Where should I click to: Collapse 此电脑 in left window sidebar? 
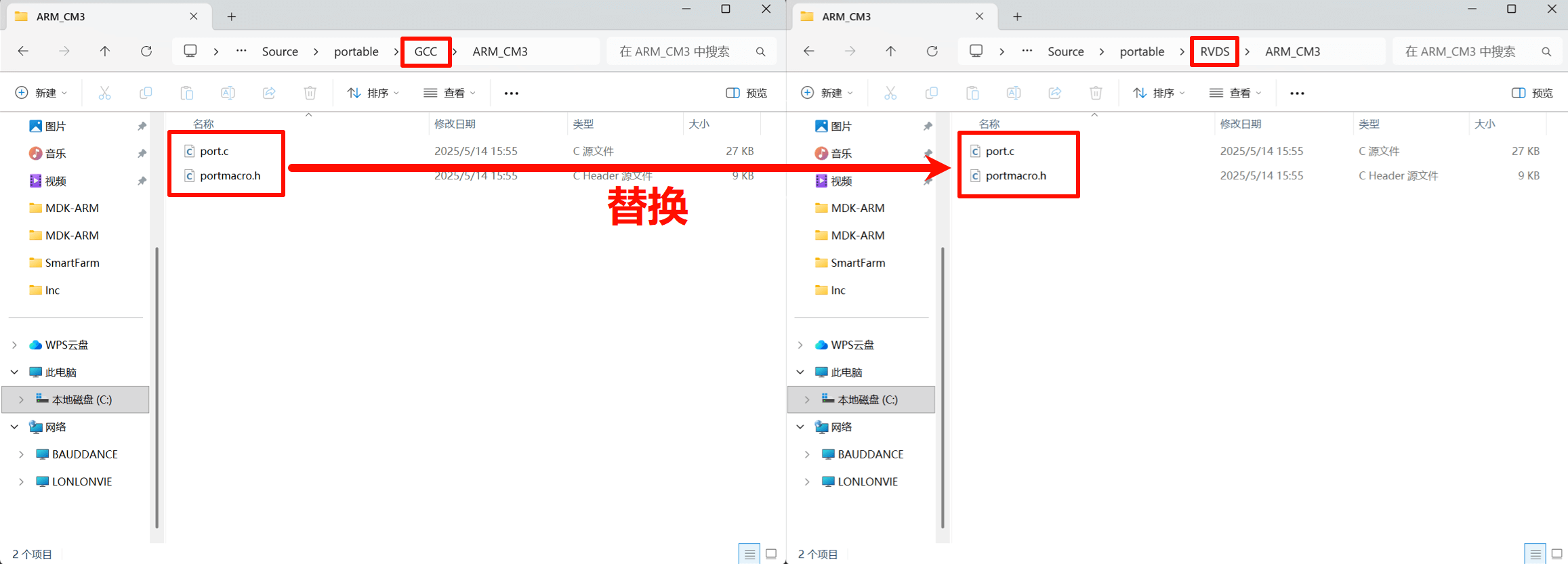click(14, 372)
